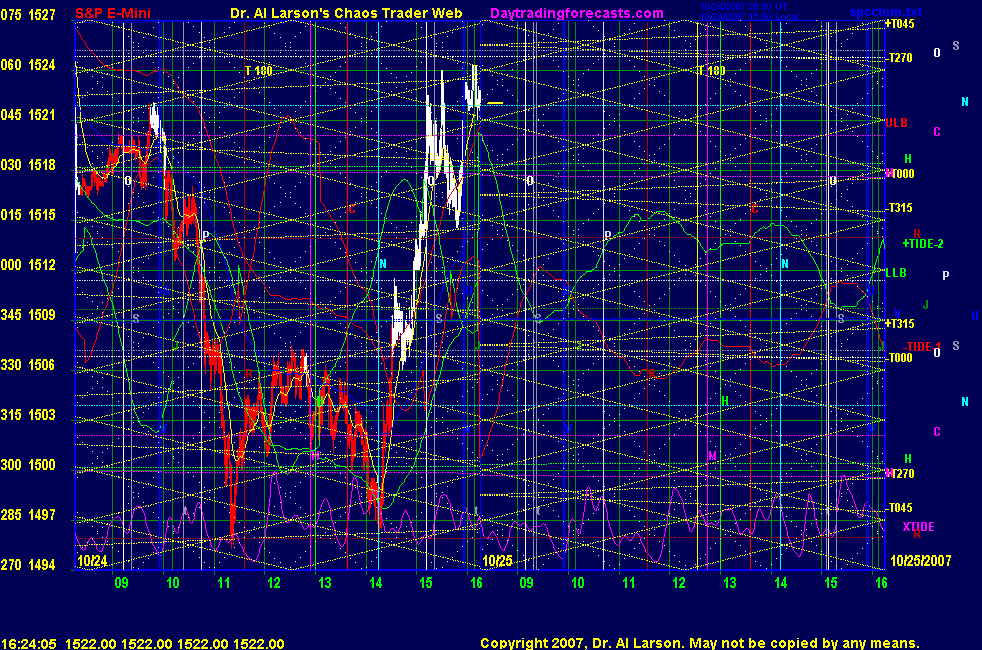Select the -T270 level marker at top right
Screen dimensions: 982x650
(900, 59)
